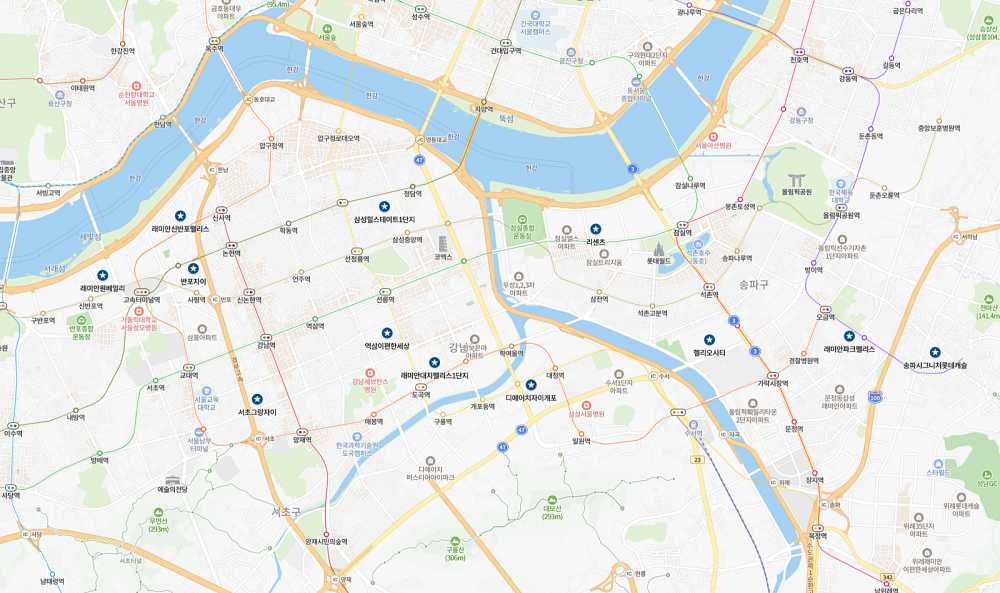
Task: Select the 서초그랑자이 star marker
Action: (x=257, y=399)
